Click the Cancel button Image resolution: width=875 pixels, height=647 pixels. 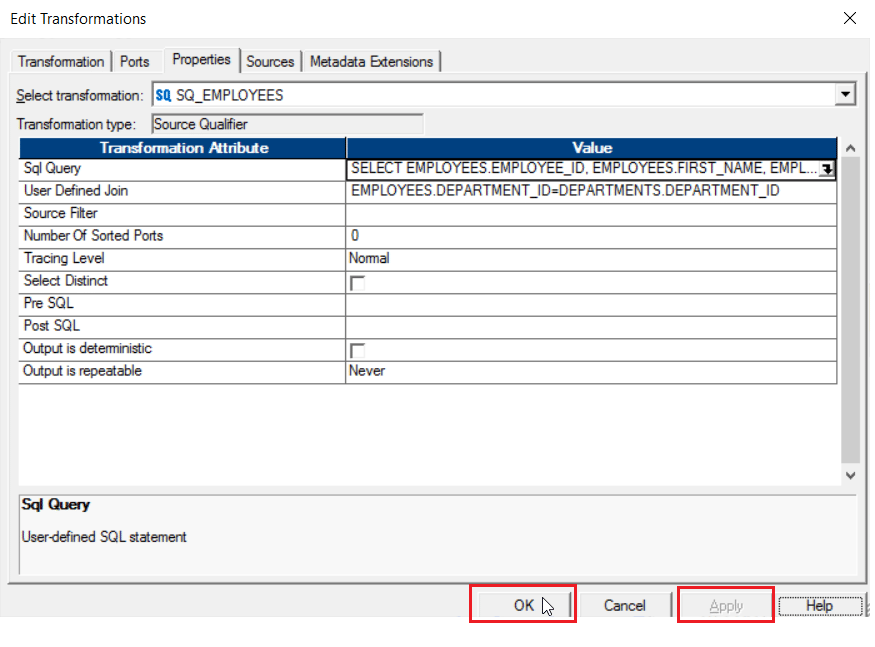click(x=624, y=605)
